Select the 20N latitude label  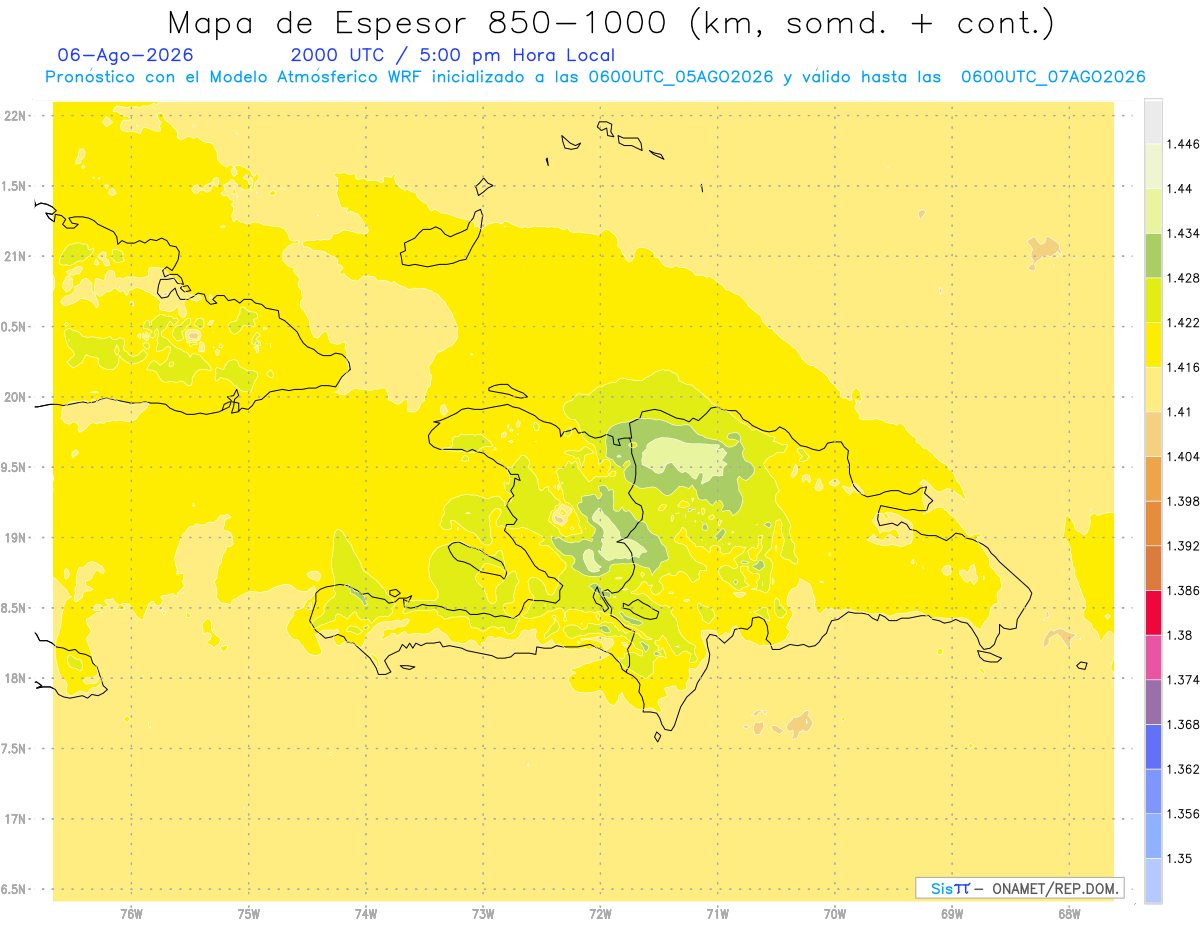[16, 397]
